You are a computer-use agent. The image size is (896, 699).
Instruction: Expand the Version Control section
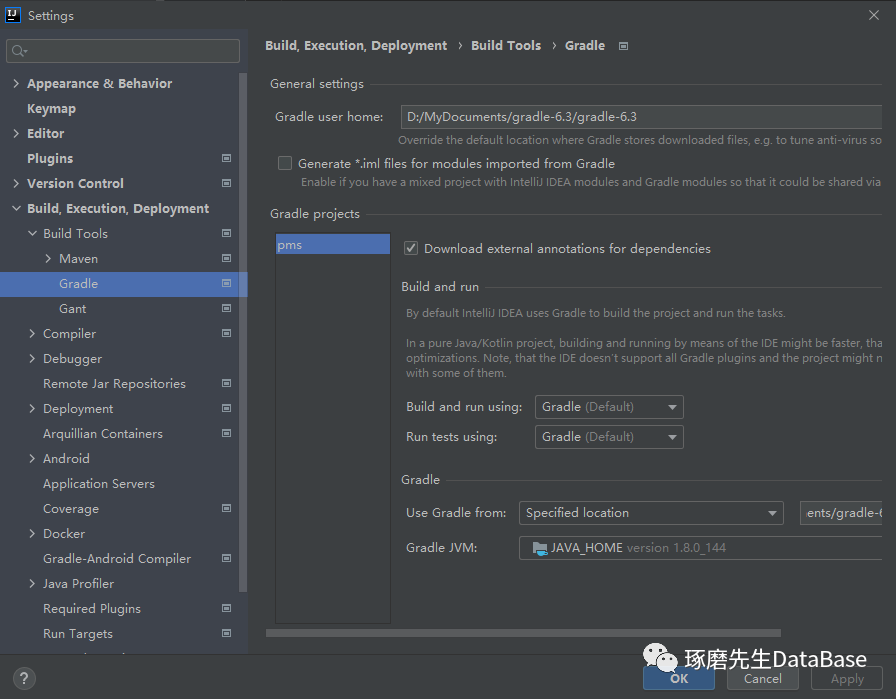[x=16, y=183]
